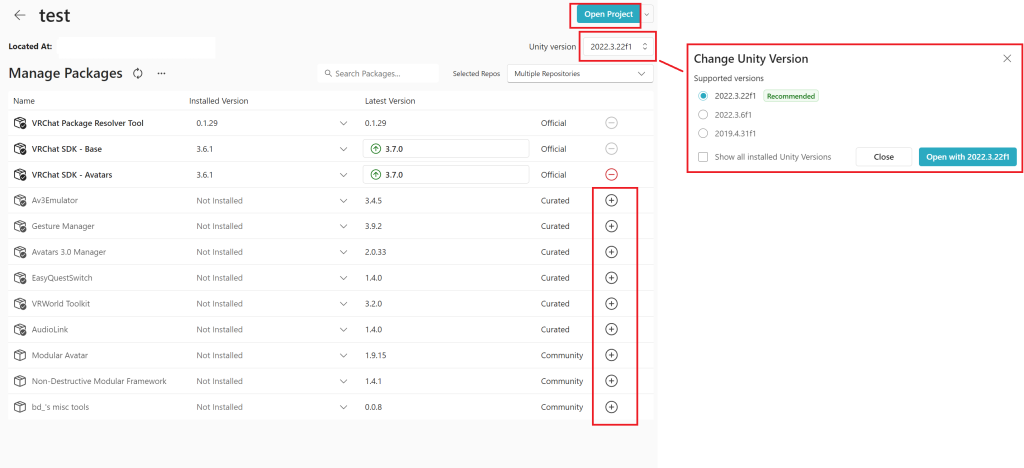Refresh packages with the reload icon

pos(137,73)
